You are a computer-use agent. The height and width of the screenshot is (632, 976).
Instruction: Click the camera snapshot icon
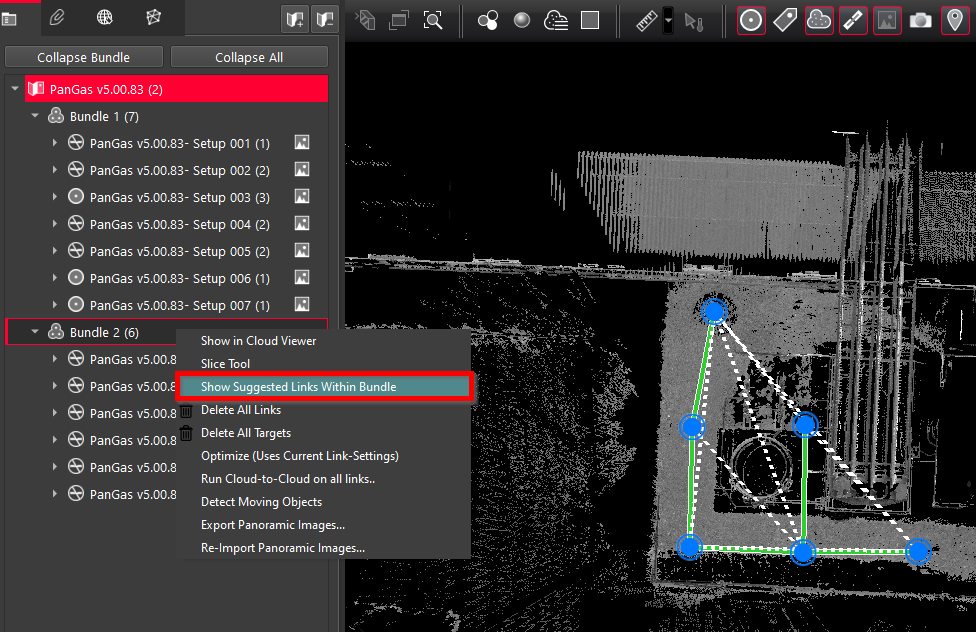tap(920, 20)
